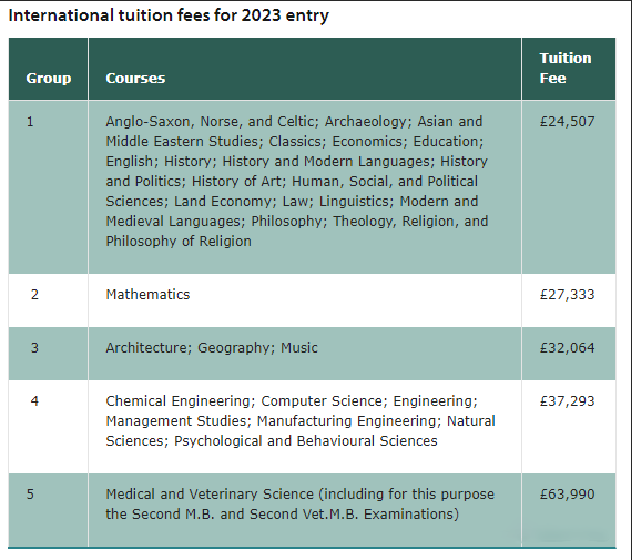Viewport: 632px width, 560px height.
Task: Click the £27,333 tuition fee
Action: (567, 294)
